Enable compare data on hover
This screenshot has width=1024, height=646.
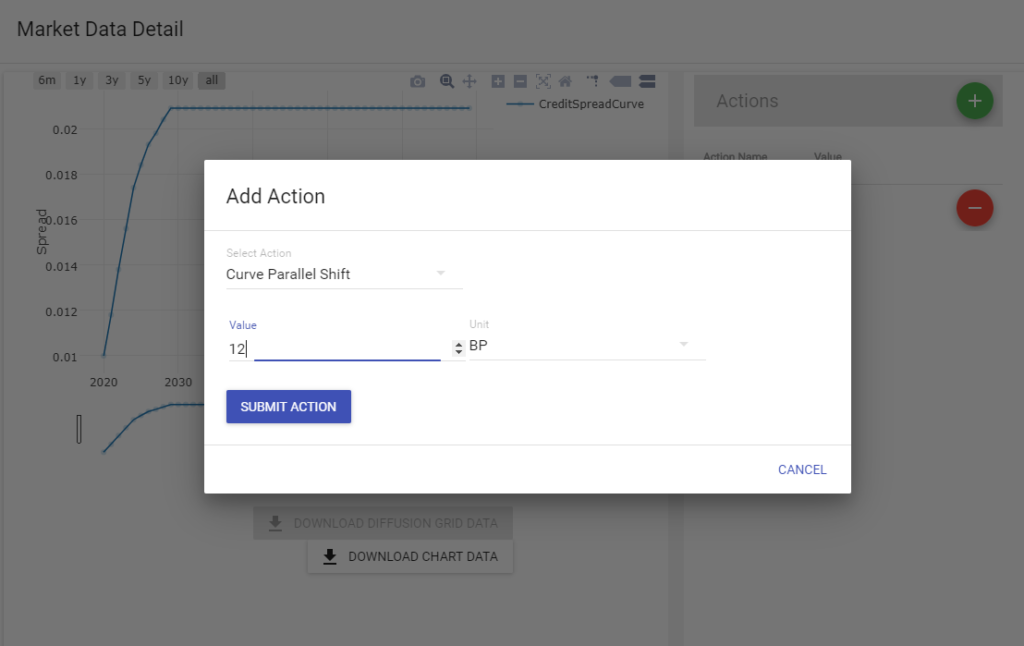coord(646,81)
